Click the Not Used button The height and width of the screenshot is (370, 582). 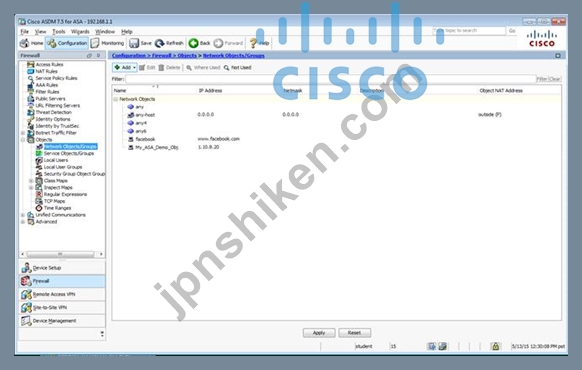pyautogui.click(x=238, y=68)
